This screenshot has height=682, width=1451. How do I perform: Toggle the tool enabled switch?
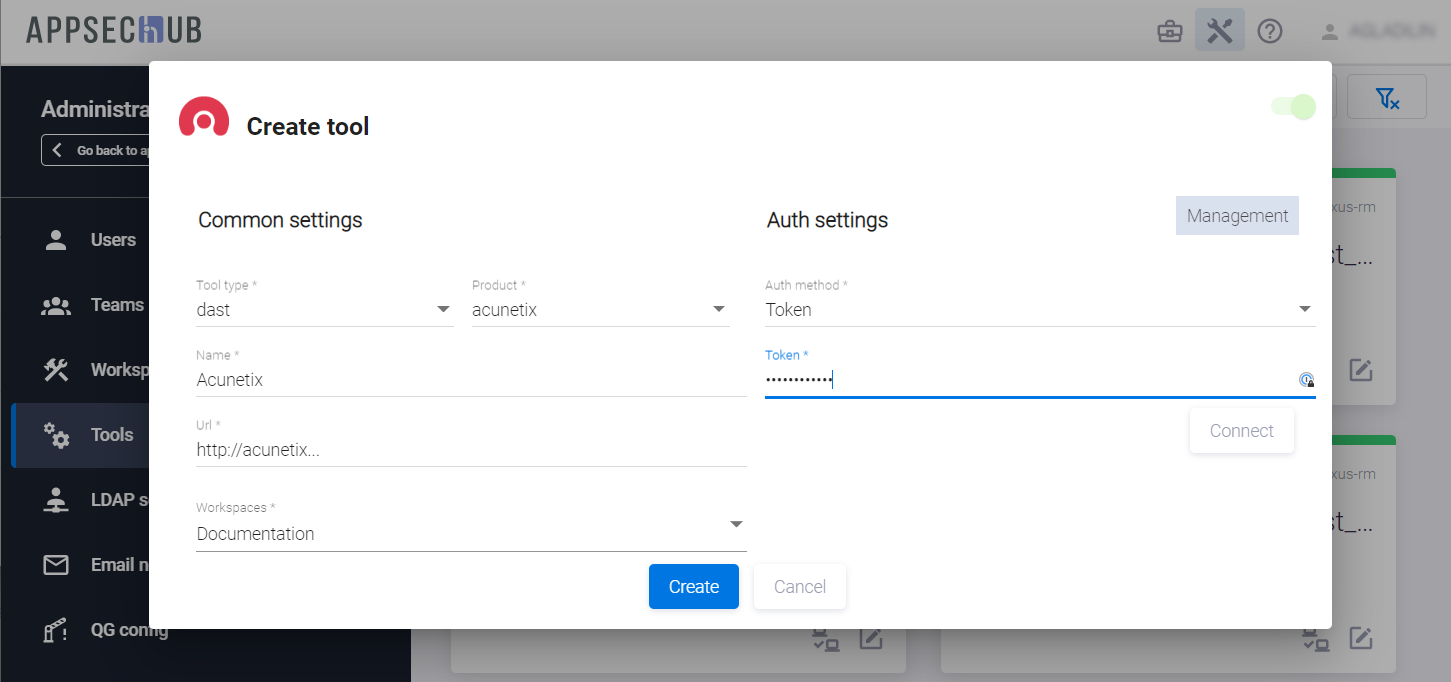(1293, 107)
